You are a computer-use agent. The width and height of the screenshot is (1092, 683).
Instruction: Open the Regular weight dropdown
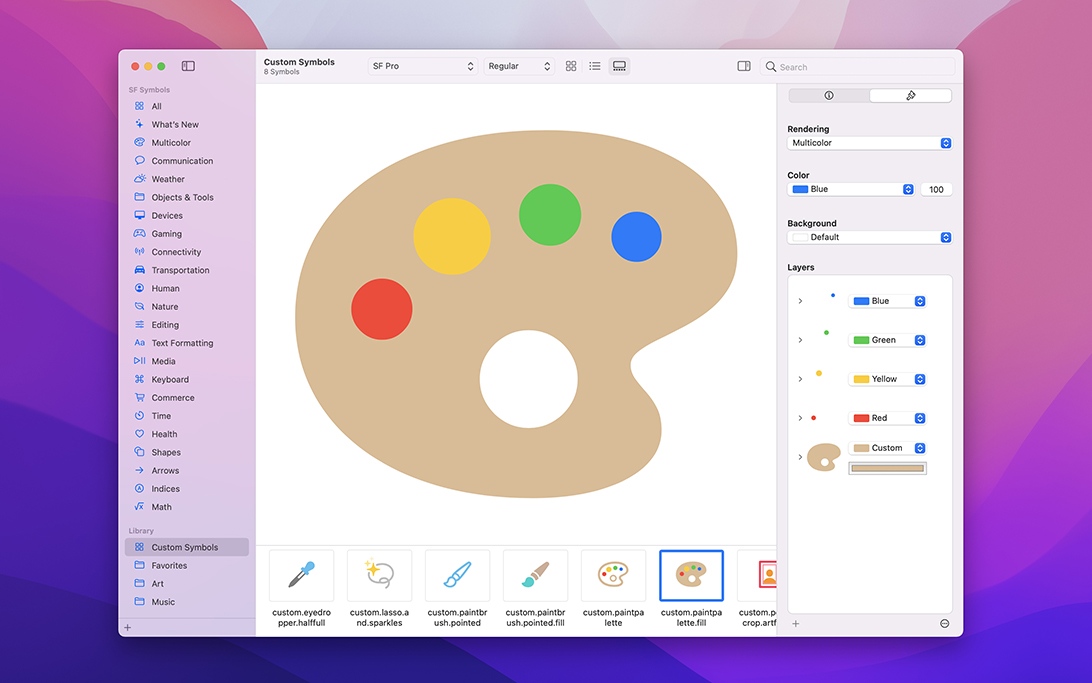pyautogui.click(x=519, y=66)
